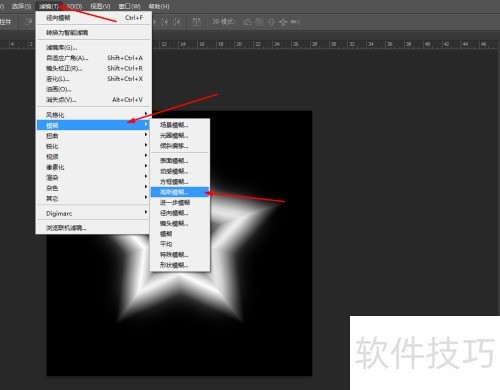Reapply last filter 径向模糊 with Ctrl+F shortcut
The width and height of the screenshot is (500, 390).
coord(94,18)
